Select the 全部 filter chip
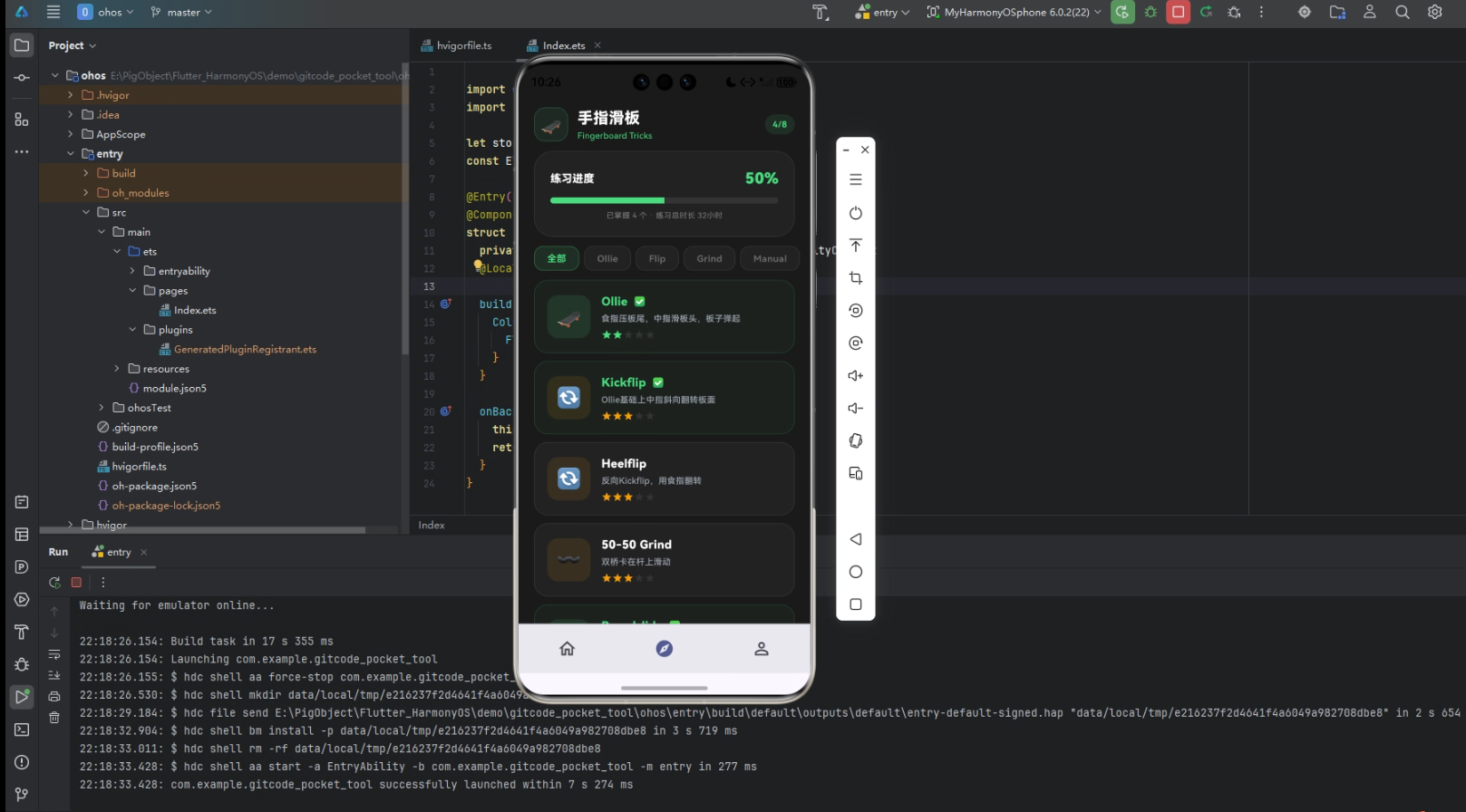The image size is (1466, 812). pyautogui.click(x=557, y=258)
